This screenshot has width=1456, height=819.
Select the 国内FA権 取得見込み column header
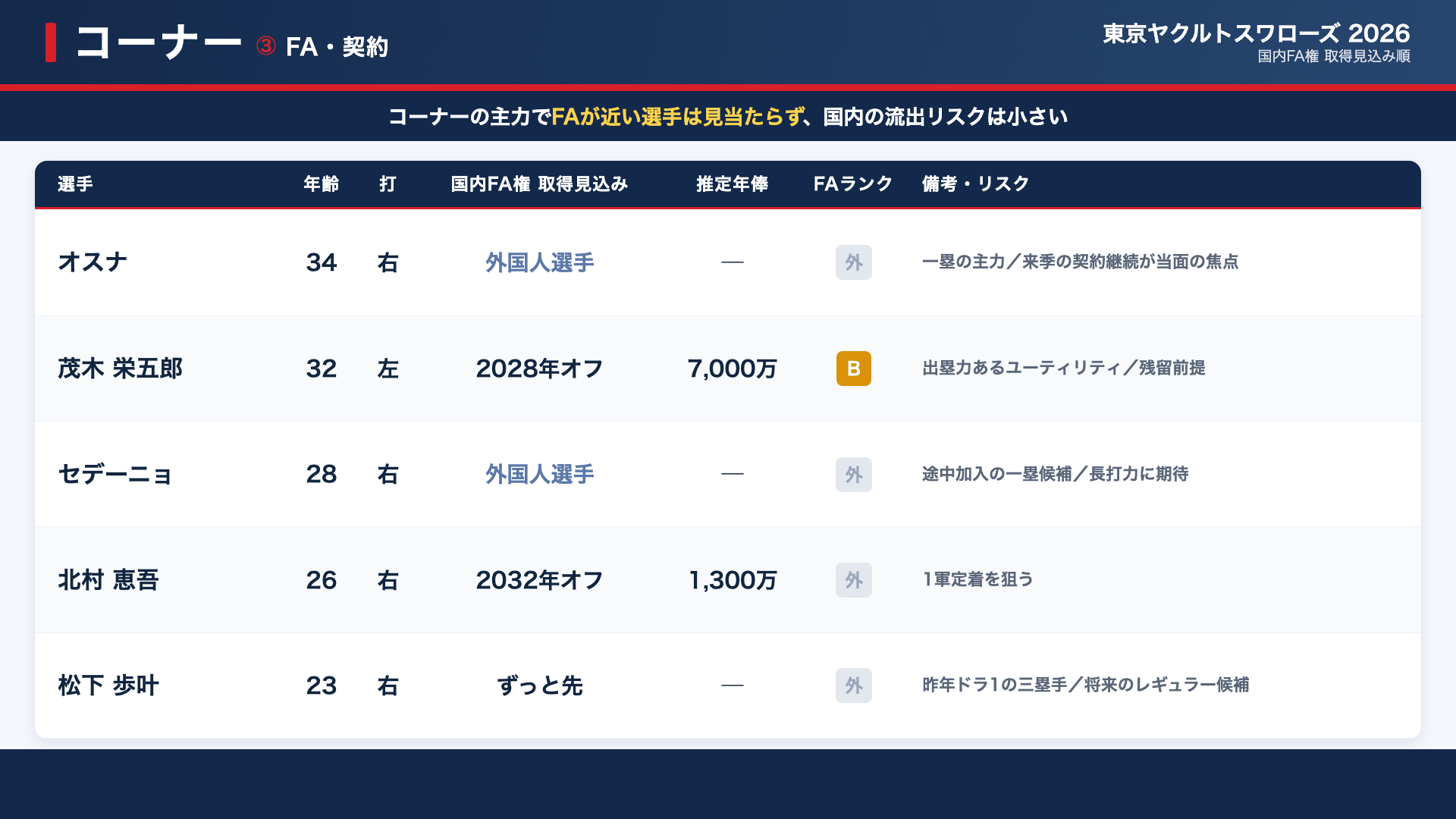coord(539,184)
